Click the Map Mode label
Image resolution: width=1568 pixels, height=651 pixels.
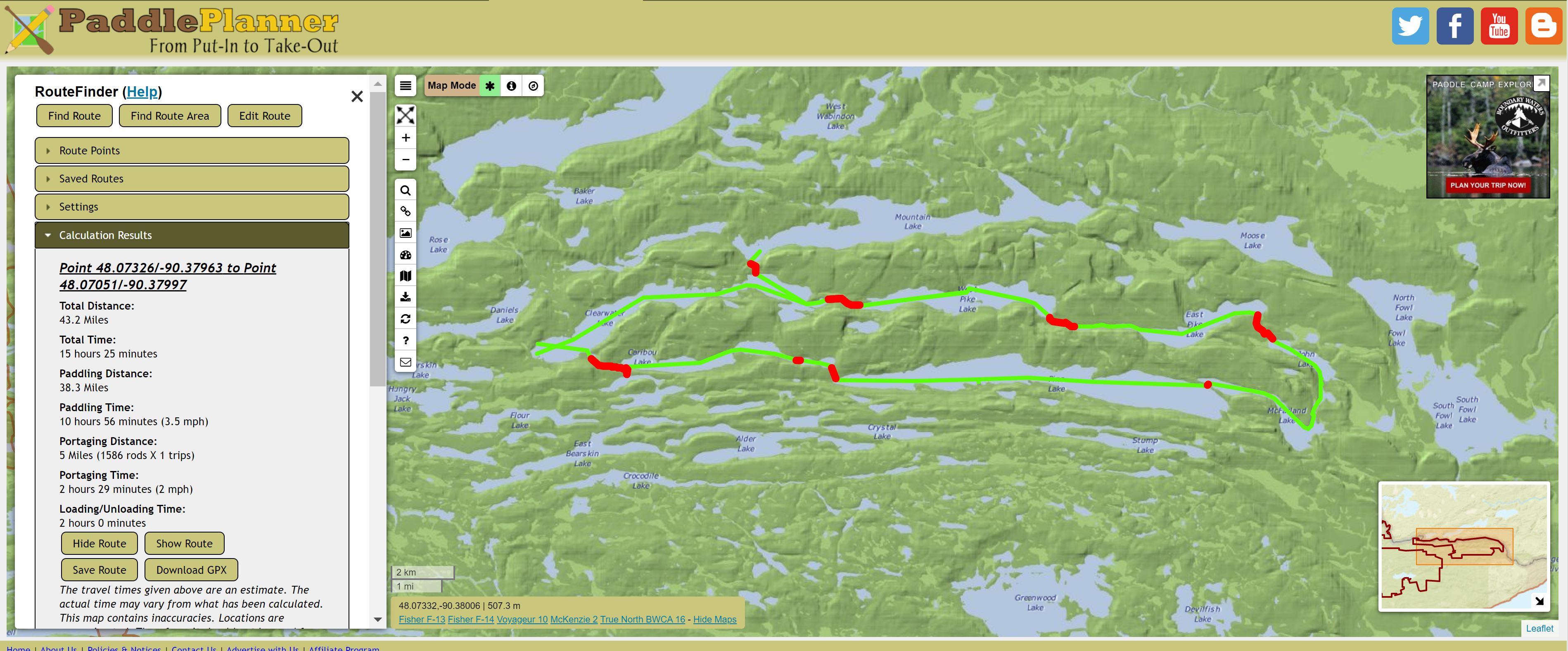point(452,86)
